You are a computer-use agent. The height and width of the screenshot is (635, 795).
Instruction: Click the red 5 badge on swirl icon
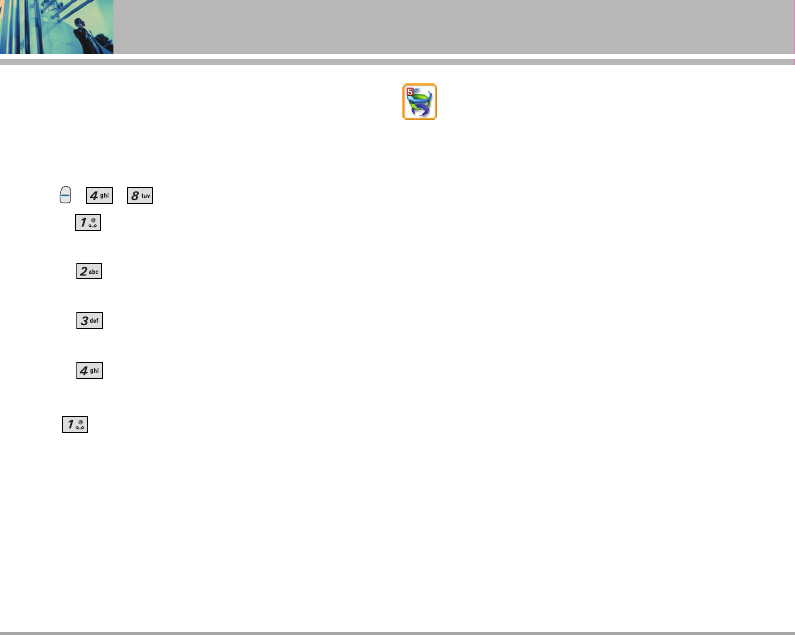coord(410,92)
